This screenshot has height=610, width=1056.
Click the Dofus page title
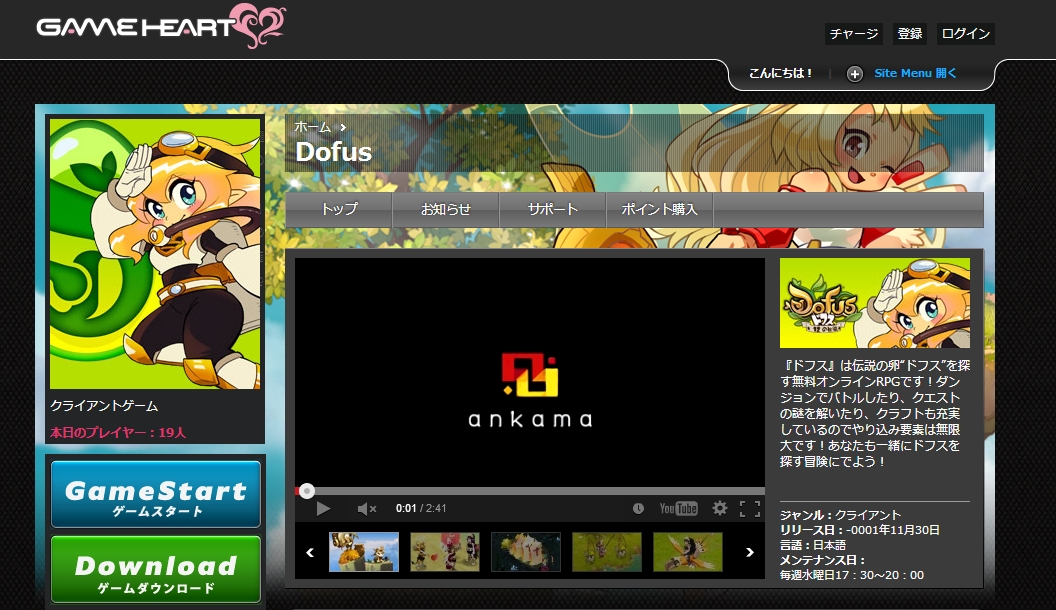[333, 152]
